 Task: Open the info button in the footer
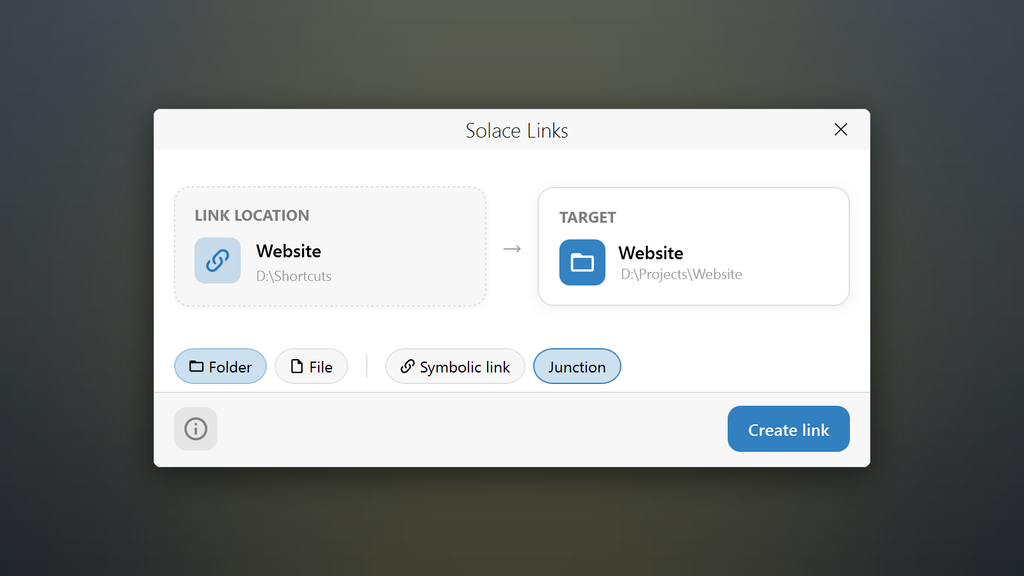tap(195, 428)
